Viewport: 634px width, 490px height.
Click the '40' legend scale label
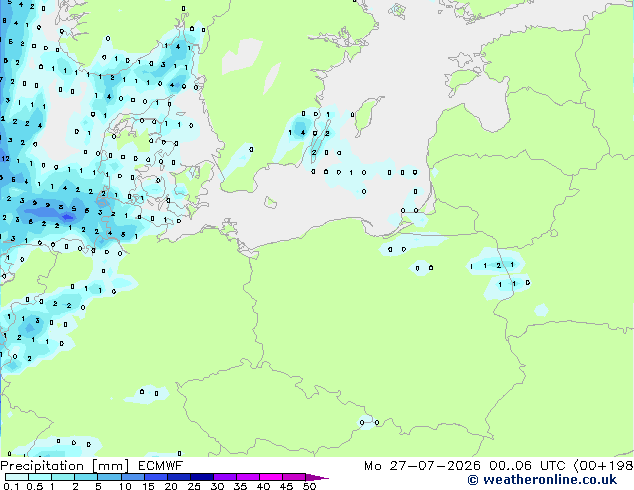[263, 486]
